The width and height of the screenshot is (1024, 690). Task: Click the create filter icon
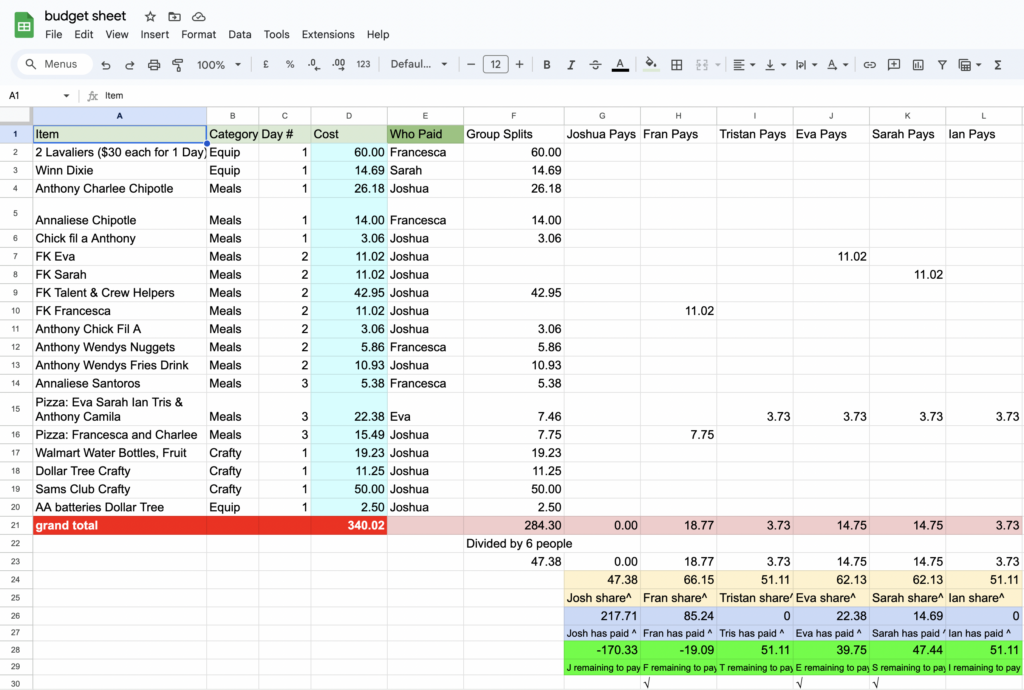tap(942, 65)
